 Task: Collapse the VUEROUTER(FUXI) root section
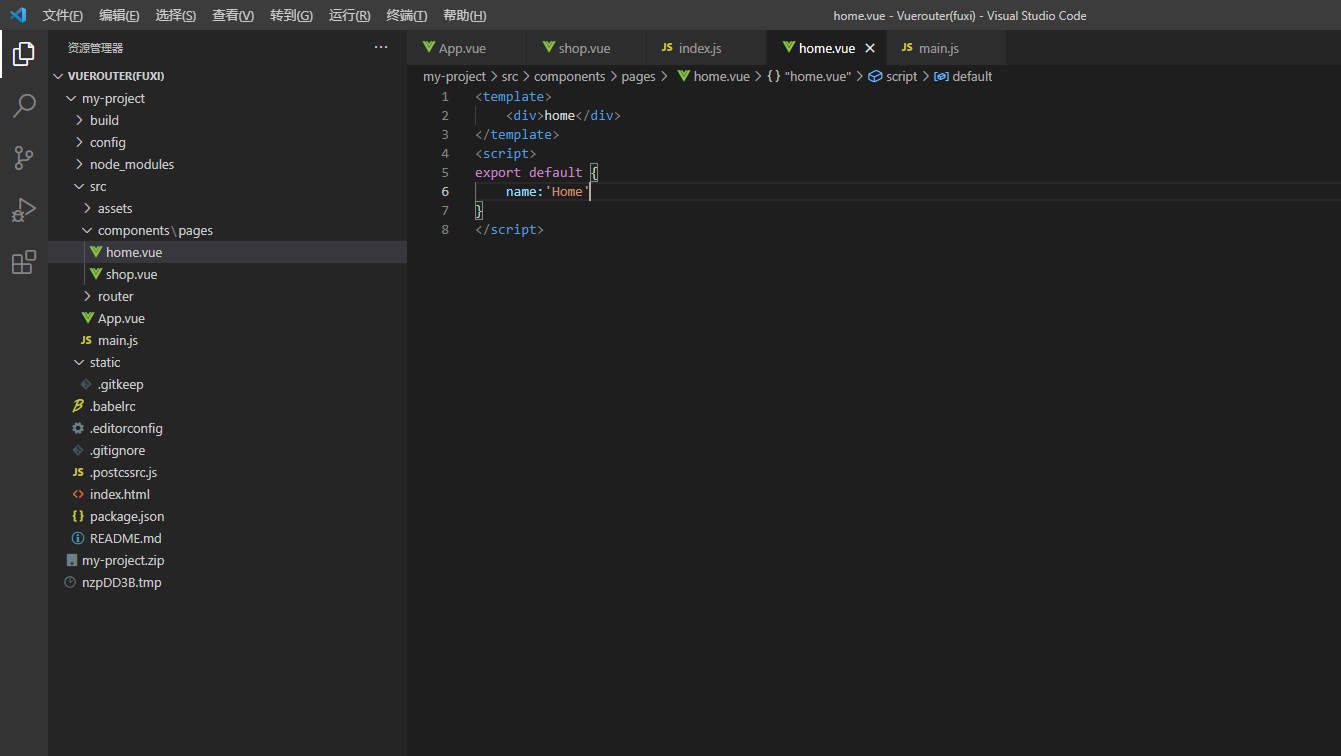[58, 76]
